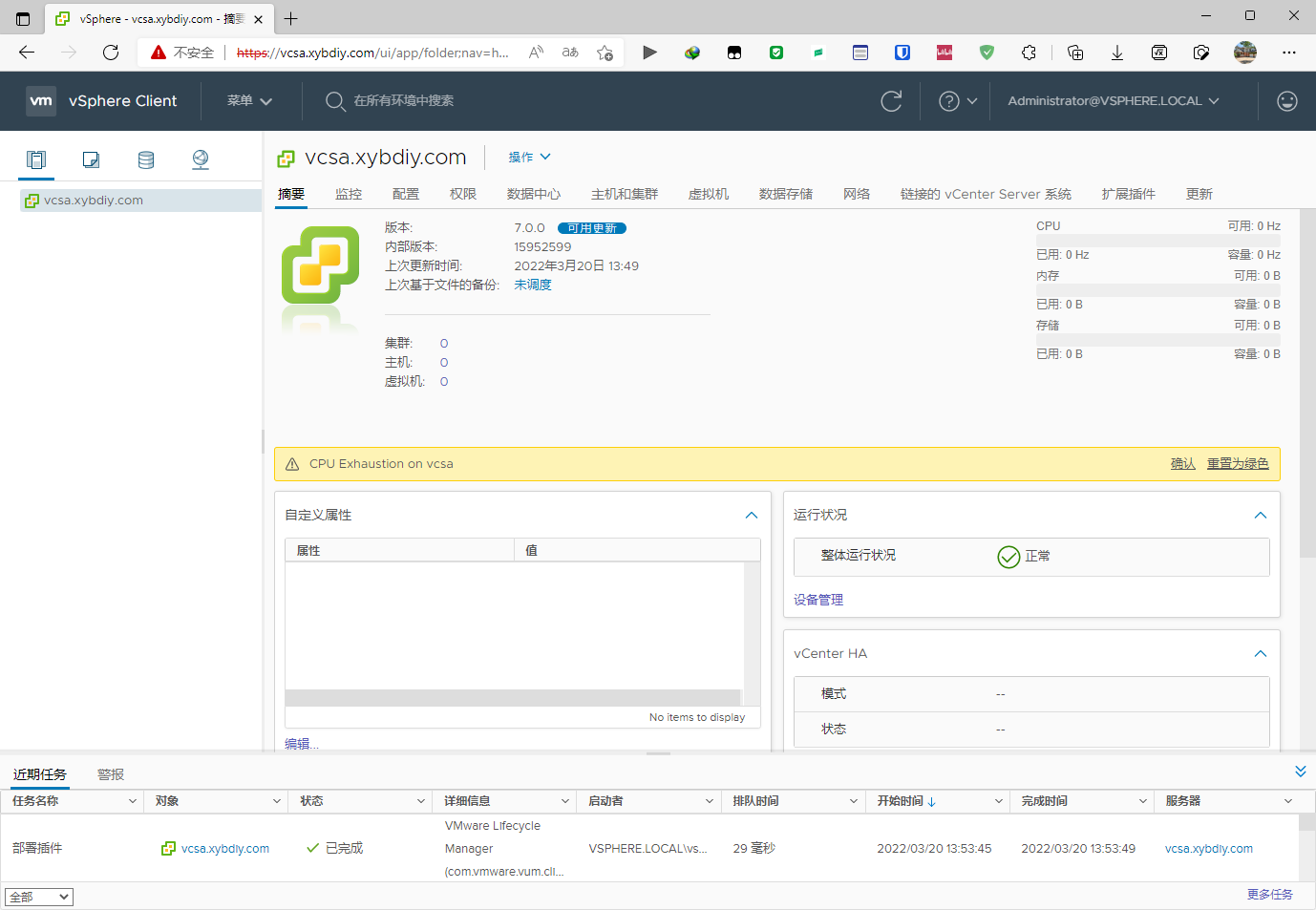Switch to the 网络 tab
This screenshot has width=1316, height=910.
pyautogui.click(x=857, y=194)
